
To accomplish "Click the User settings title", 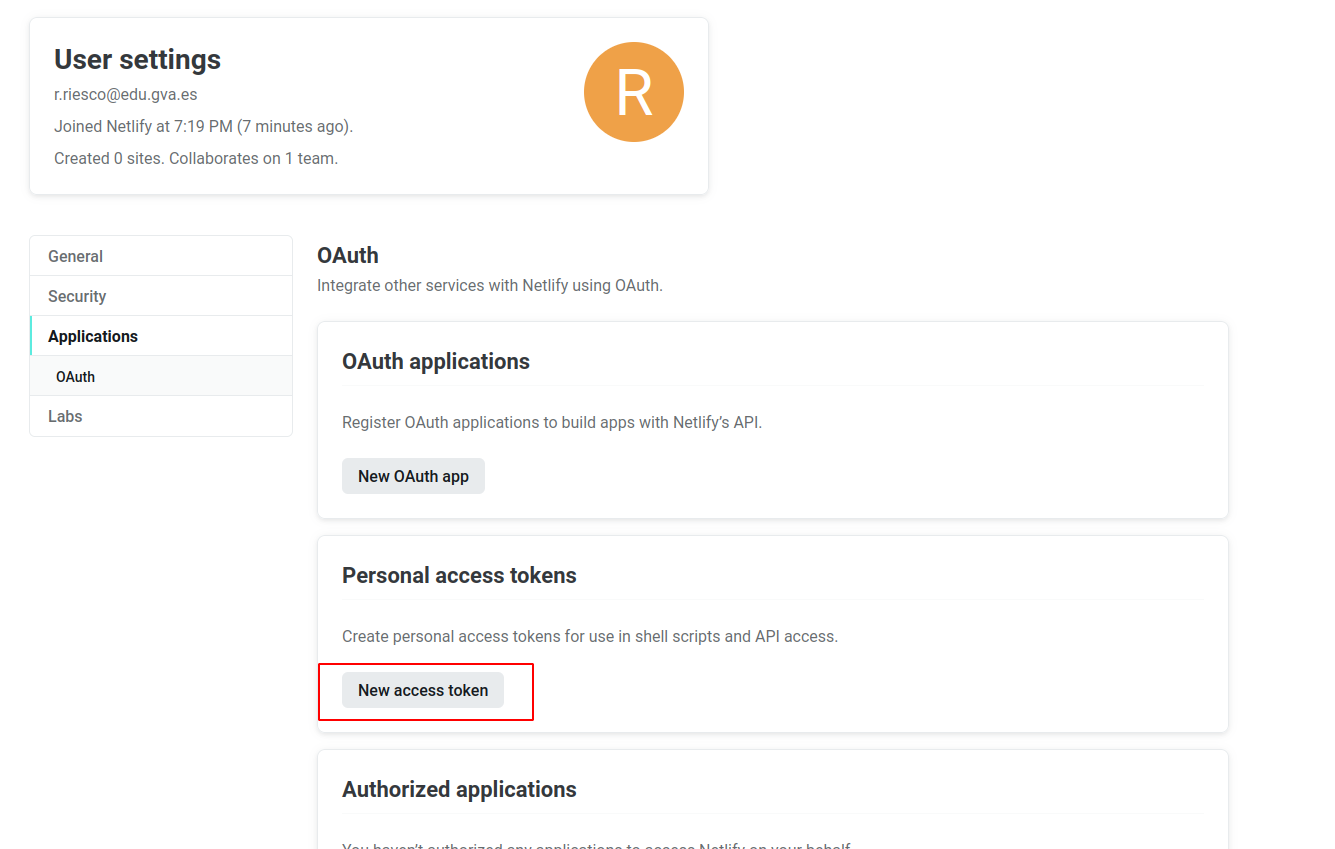I will (137, 59).
